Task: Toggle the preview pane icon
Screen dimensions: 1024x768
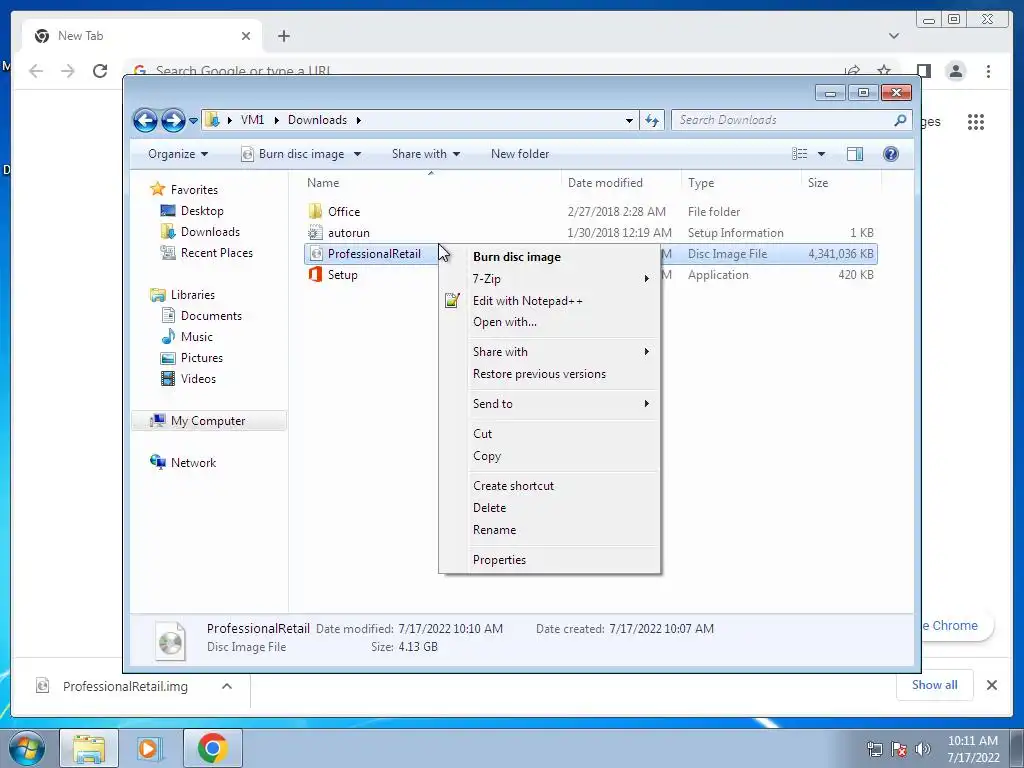Action: point(855,154)
